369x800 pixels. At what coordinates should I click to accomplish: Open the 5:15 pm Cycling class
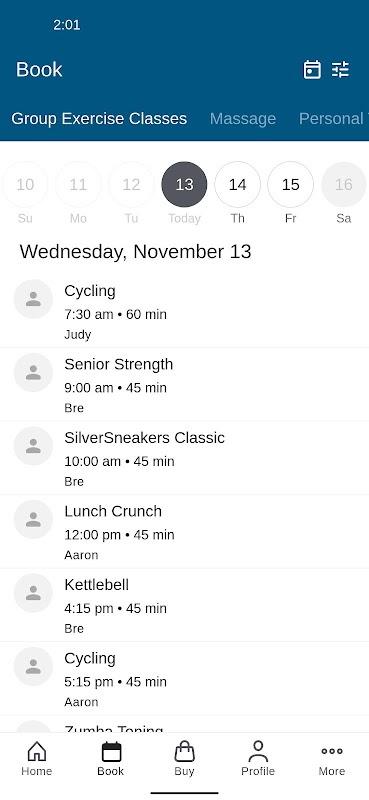point(184,679)
